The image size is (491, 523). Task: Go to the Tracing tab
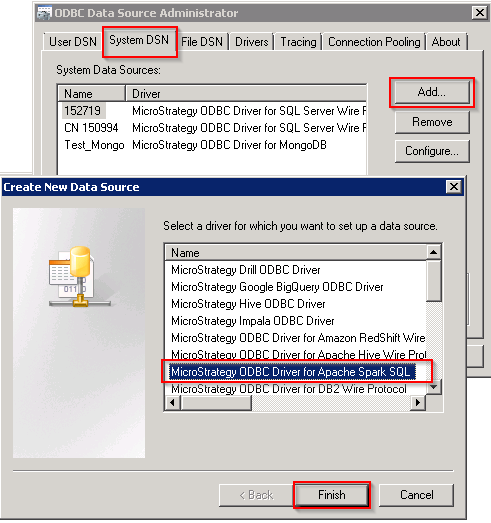pos(298,42)
